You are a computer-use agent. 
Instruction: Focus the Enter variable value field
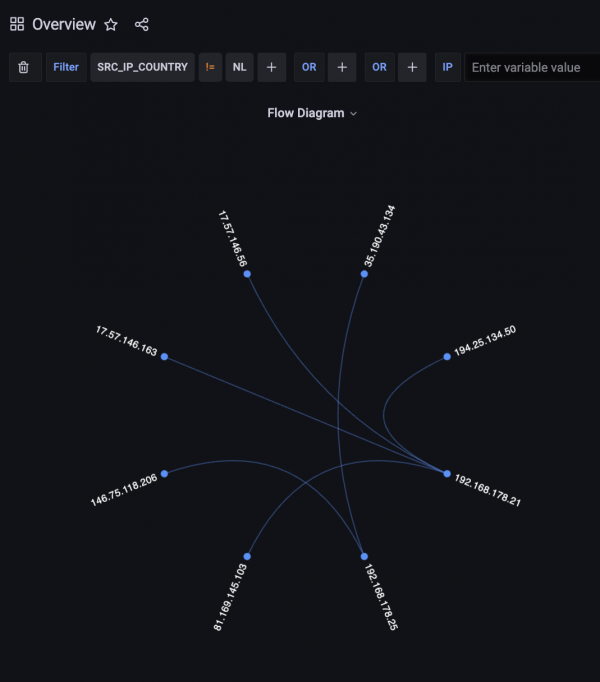click(532, 67)
